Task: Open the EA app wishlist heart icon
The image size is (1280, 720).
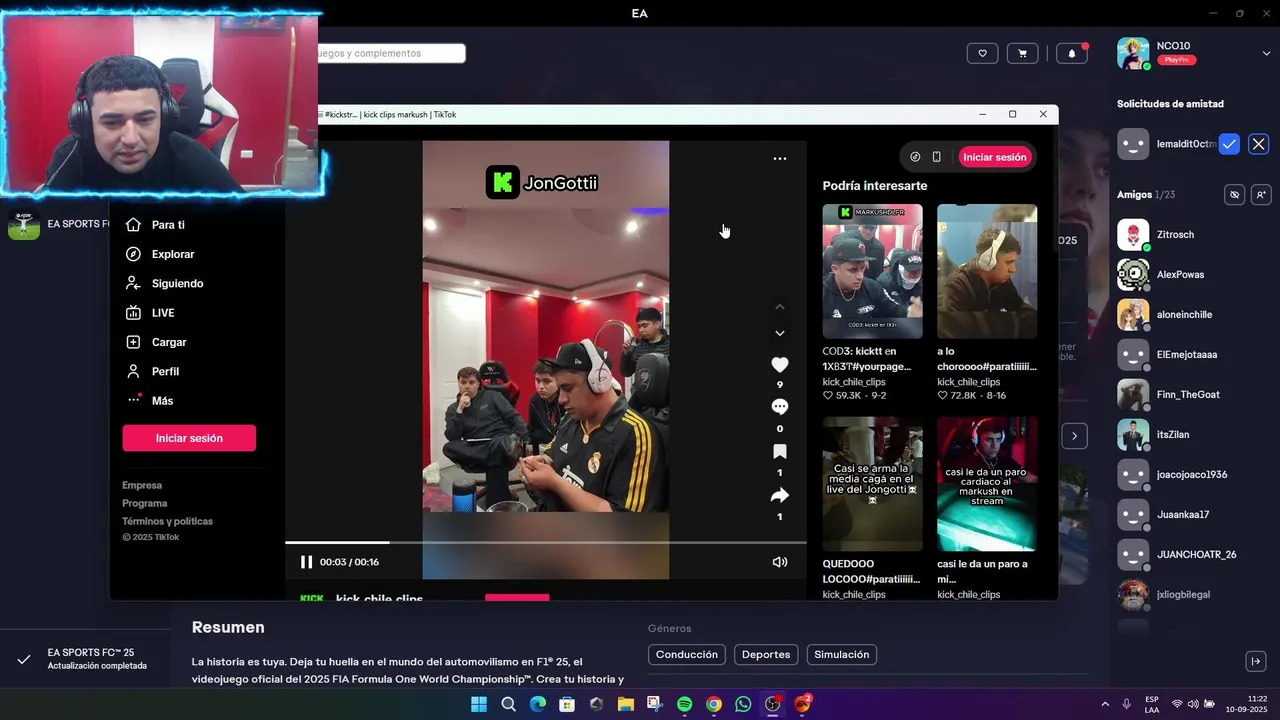Action: (982, 53)
